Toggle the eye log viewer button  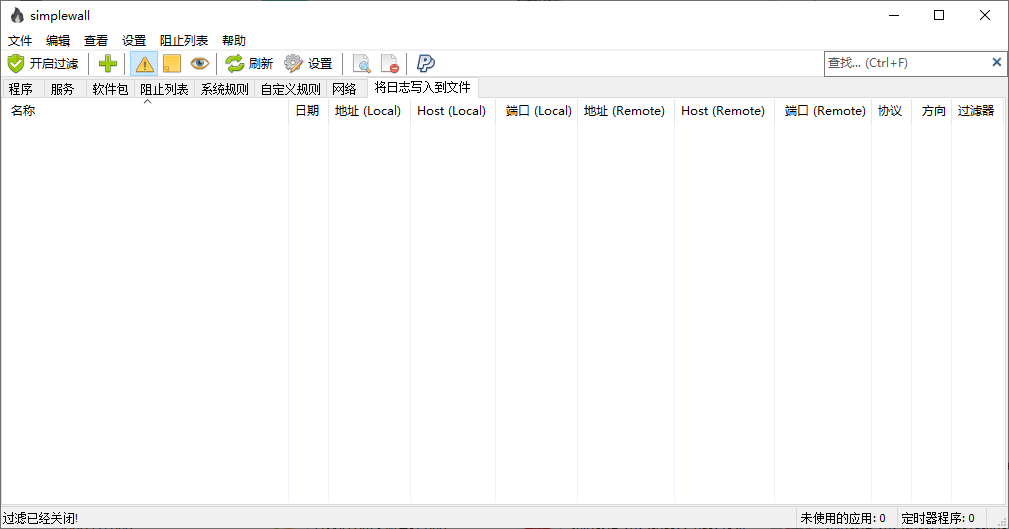click(200, 64)
